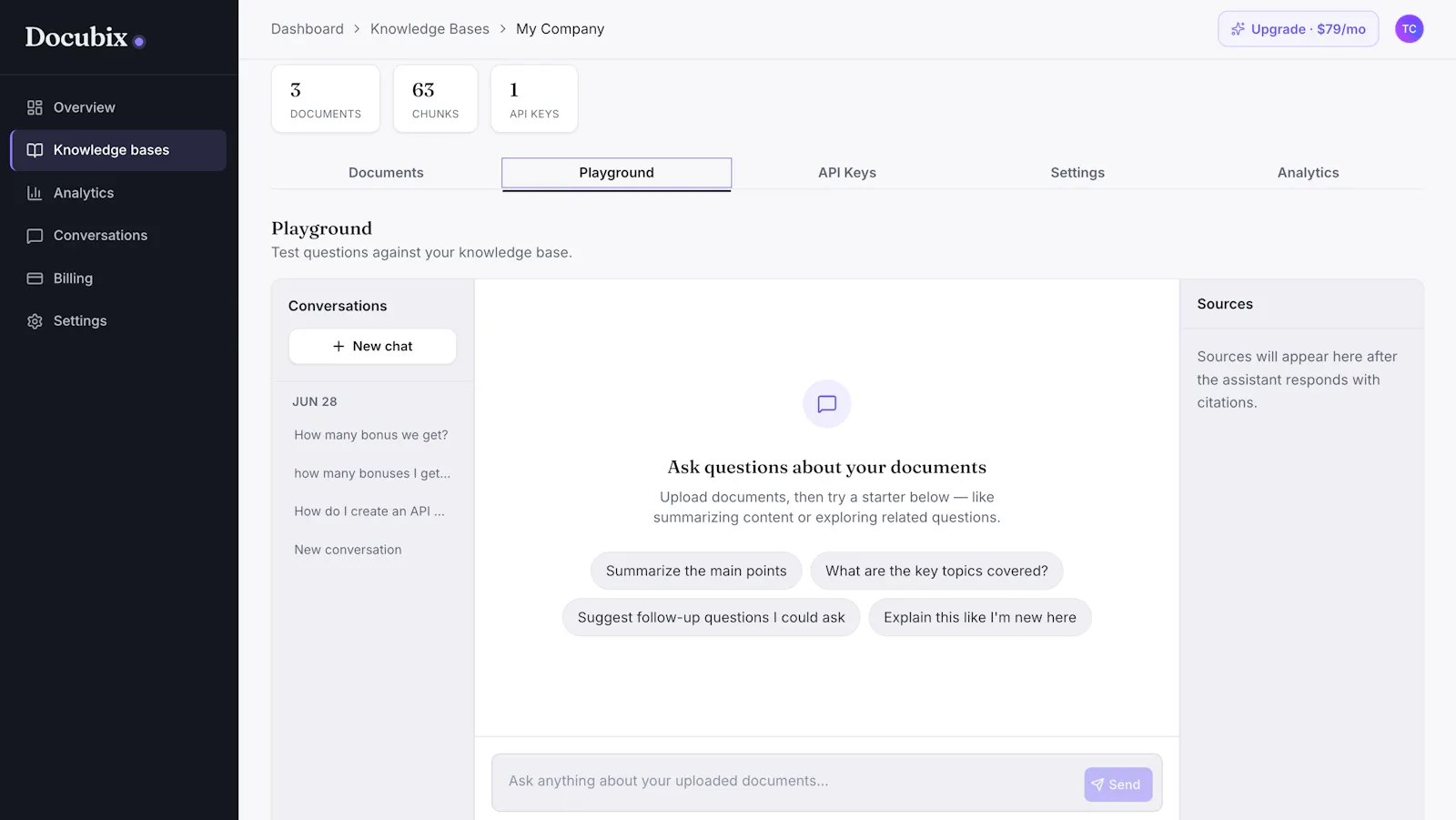Click the Knowledge bases book icon
The width and height of the screenshot is (1456, 820).
coord(35,150)
